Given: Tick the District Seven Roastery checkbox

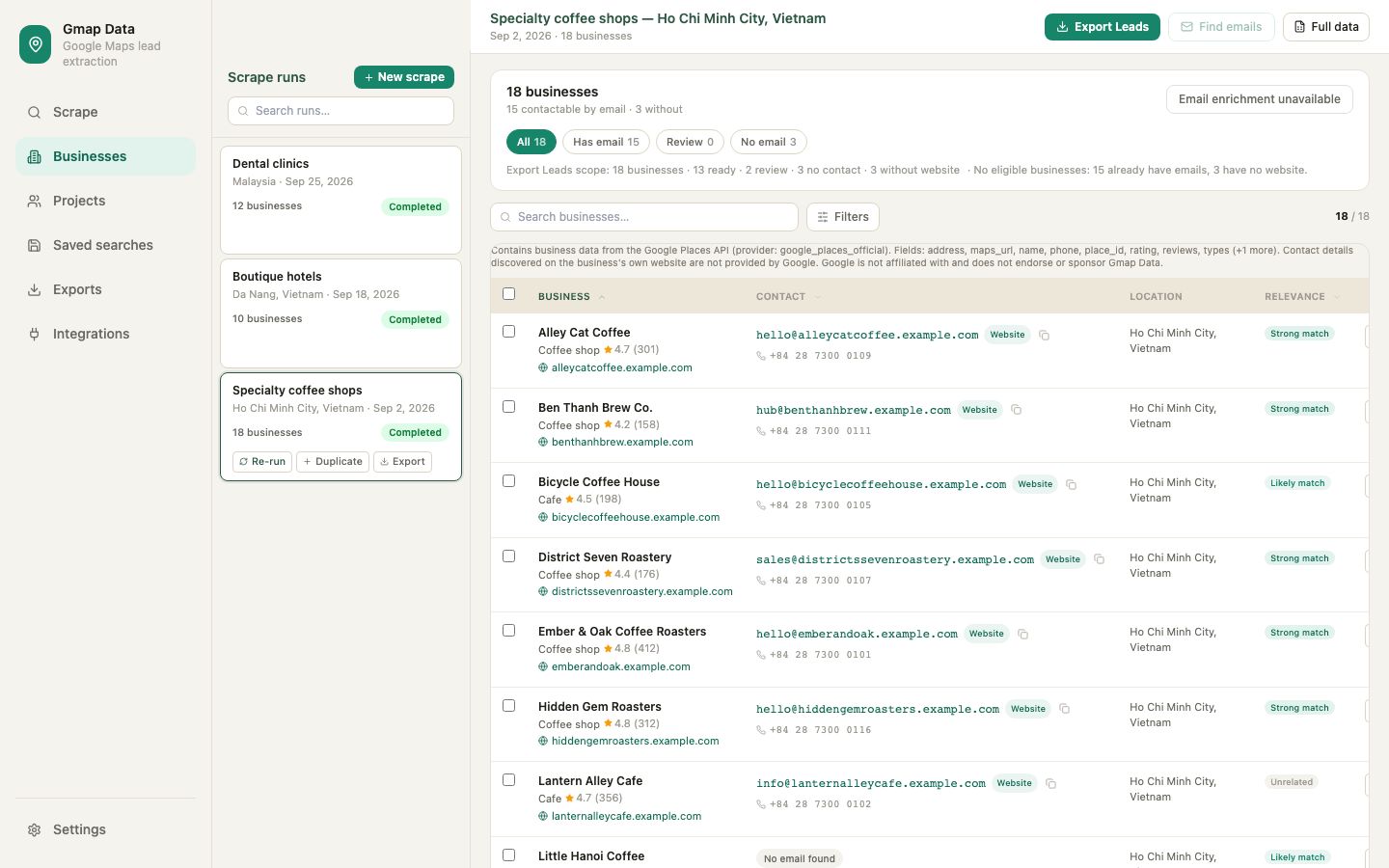Looking at the screenshot, I should click(x=509, y=556).
